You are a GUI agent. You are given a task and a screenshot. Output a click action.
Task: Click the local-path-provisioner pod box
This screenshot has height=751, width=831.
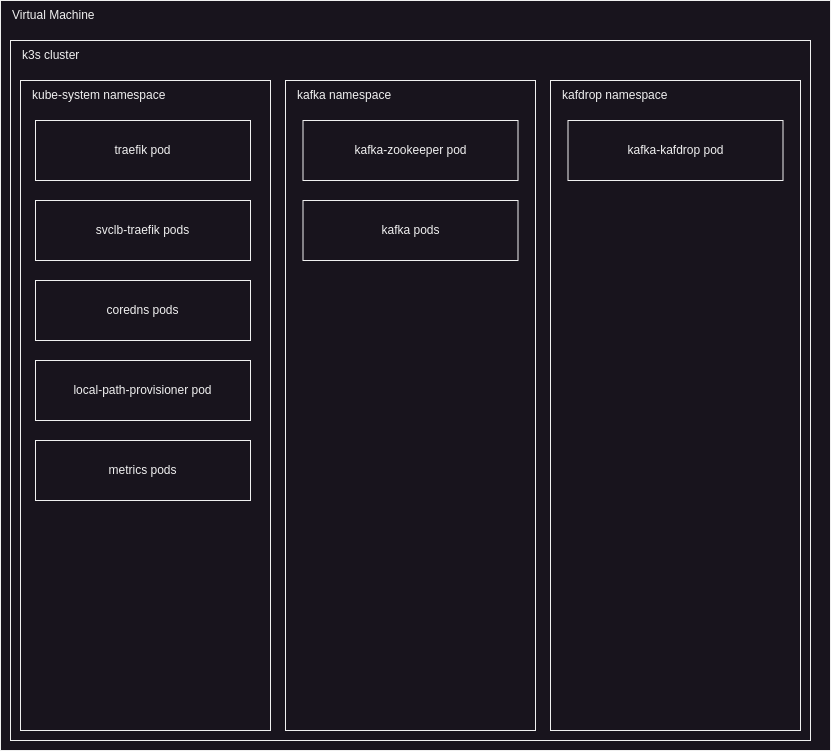click(143, 391)
